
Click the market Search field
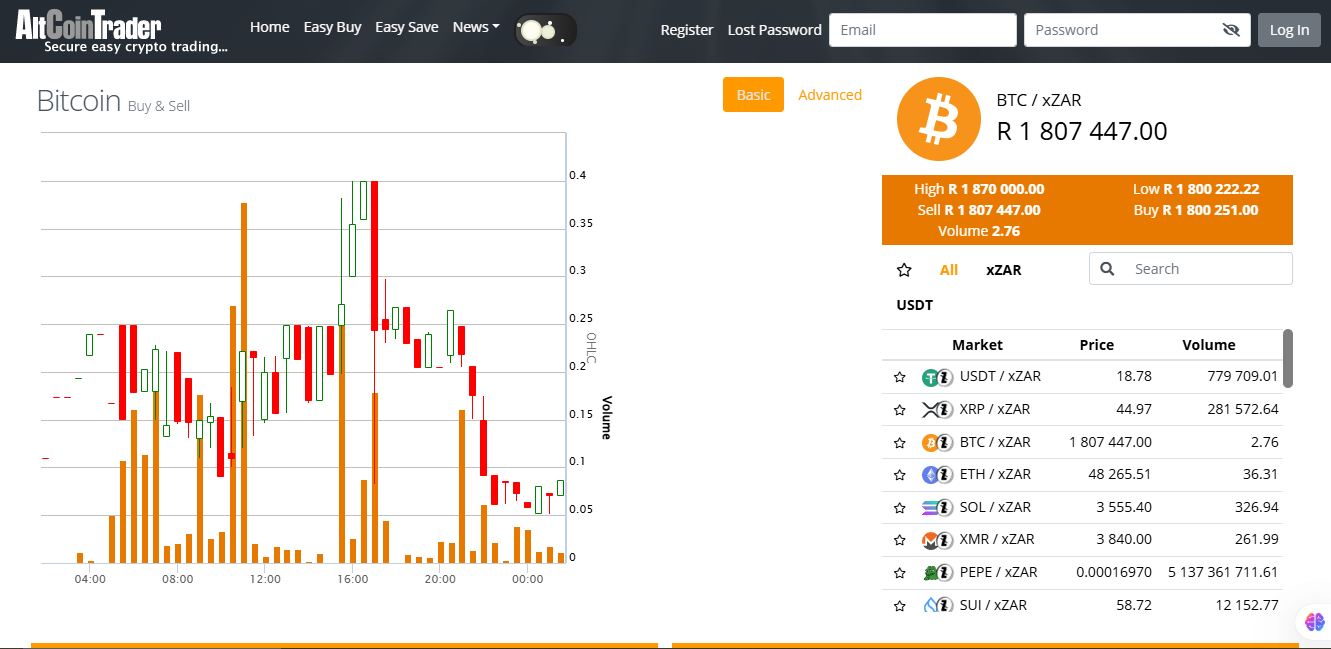pos(1190,269)
